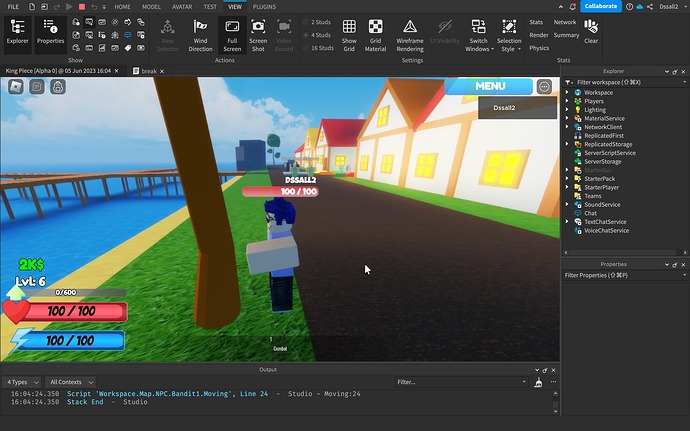The height and width of the screenshot is (431, 690).
Task: Click the help question mark icon
Action: click(629, 7)
